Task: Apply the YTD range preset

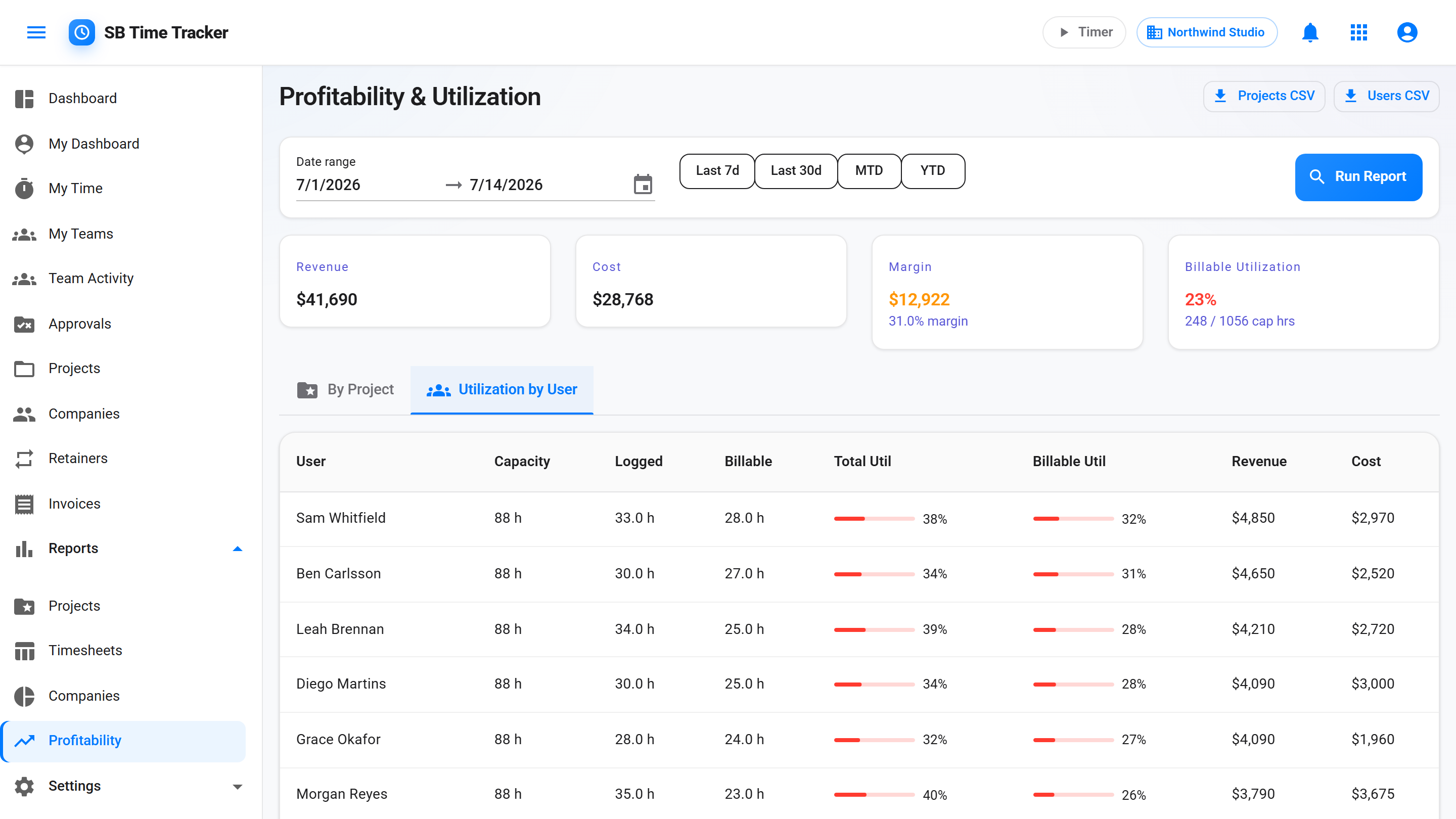Action: click(x=932, y=171)
